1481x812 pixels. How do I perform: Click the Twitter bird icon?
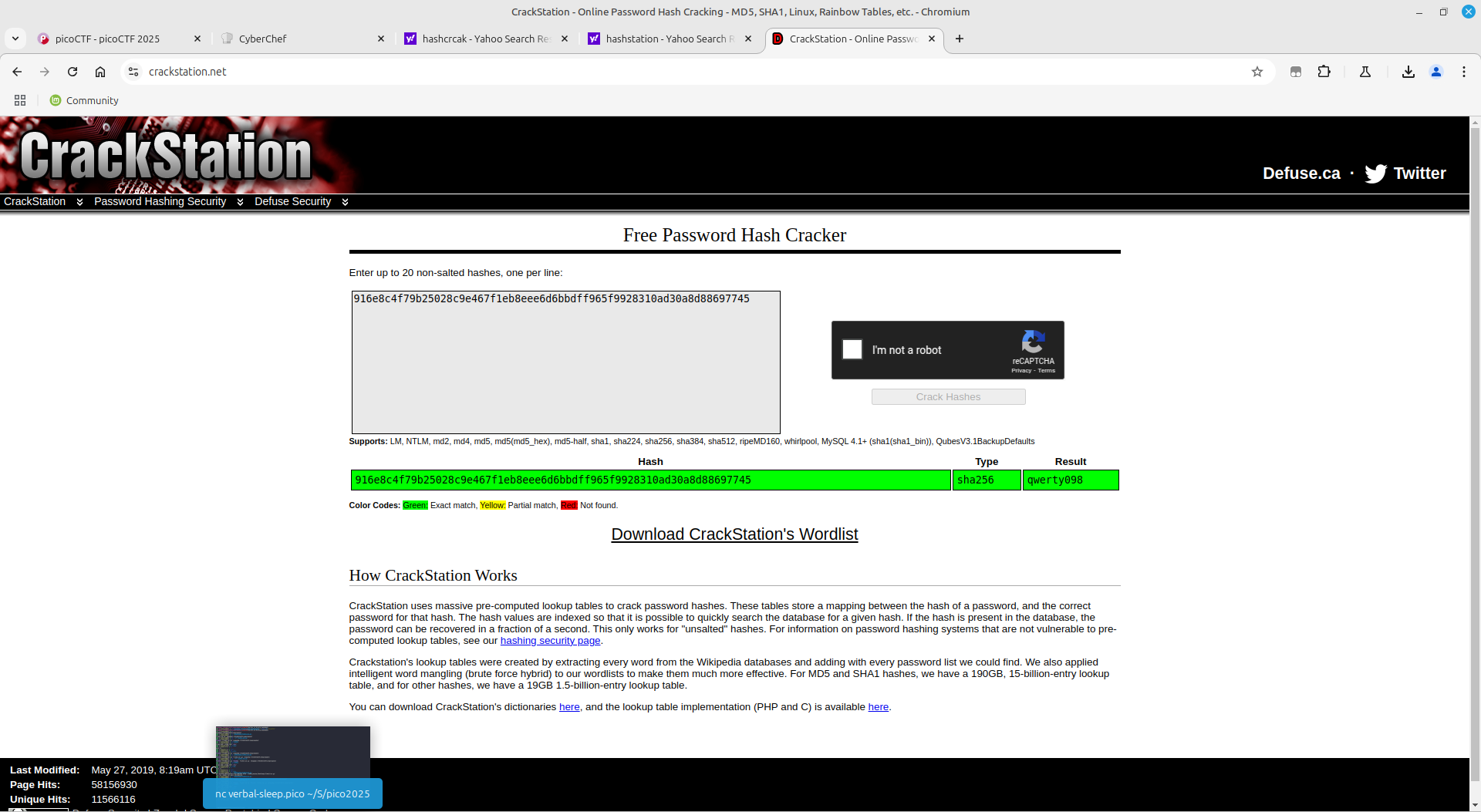click(1375, 174)
